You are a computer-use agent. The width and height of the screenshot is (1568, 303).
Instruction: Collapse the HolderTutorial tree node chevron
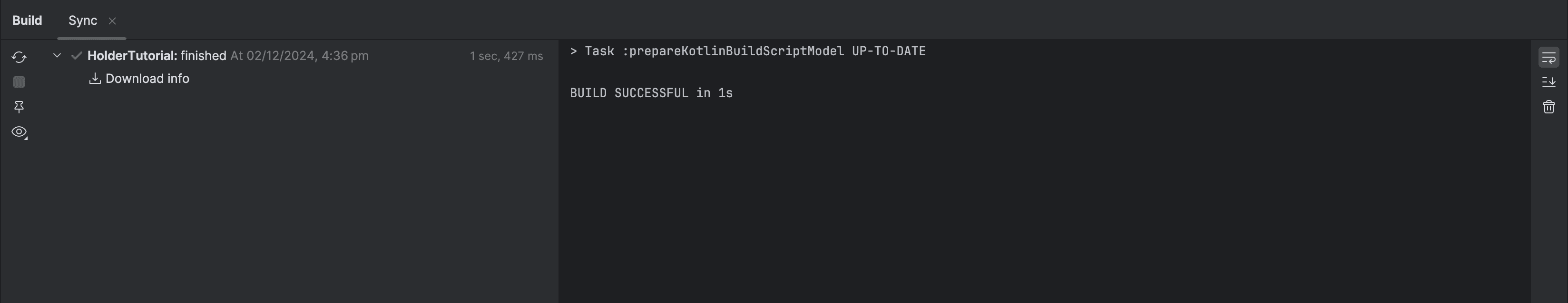pos(57,55)
